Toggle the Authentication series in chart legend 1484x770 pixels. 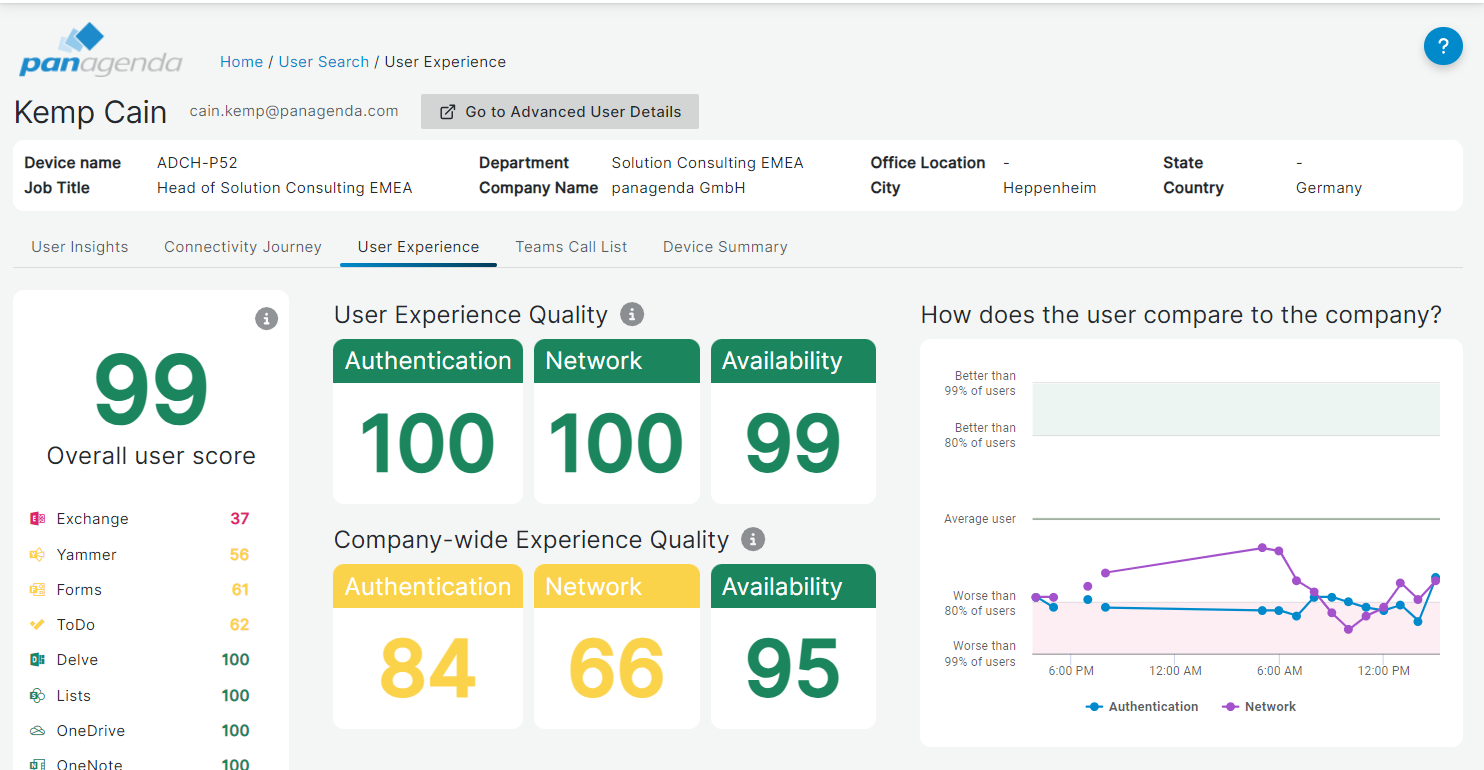coord(1142,706)
